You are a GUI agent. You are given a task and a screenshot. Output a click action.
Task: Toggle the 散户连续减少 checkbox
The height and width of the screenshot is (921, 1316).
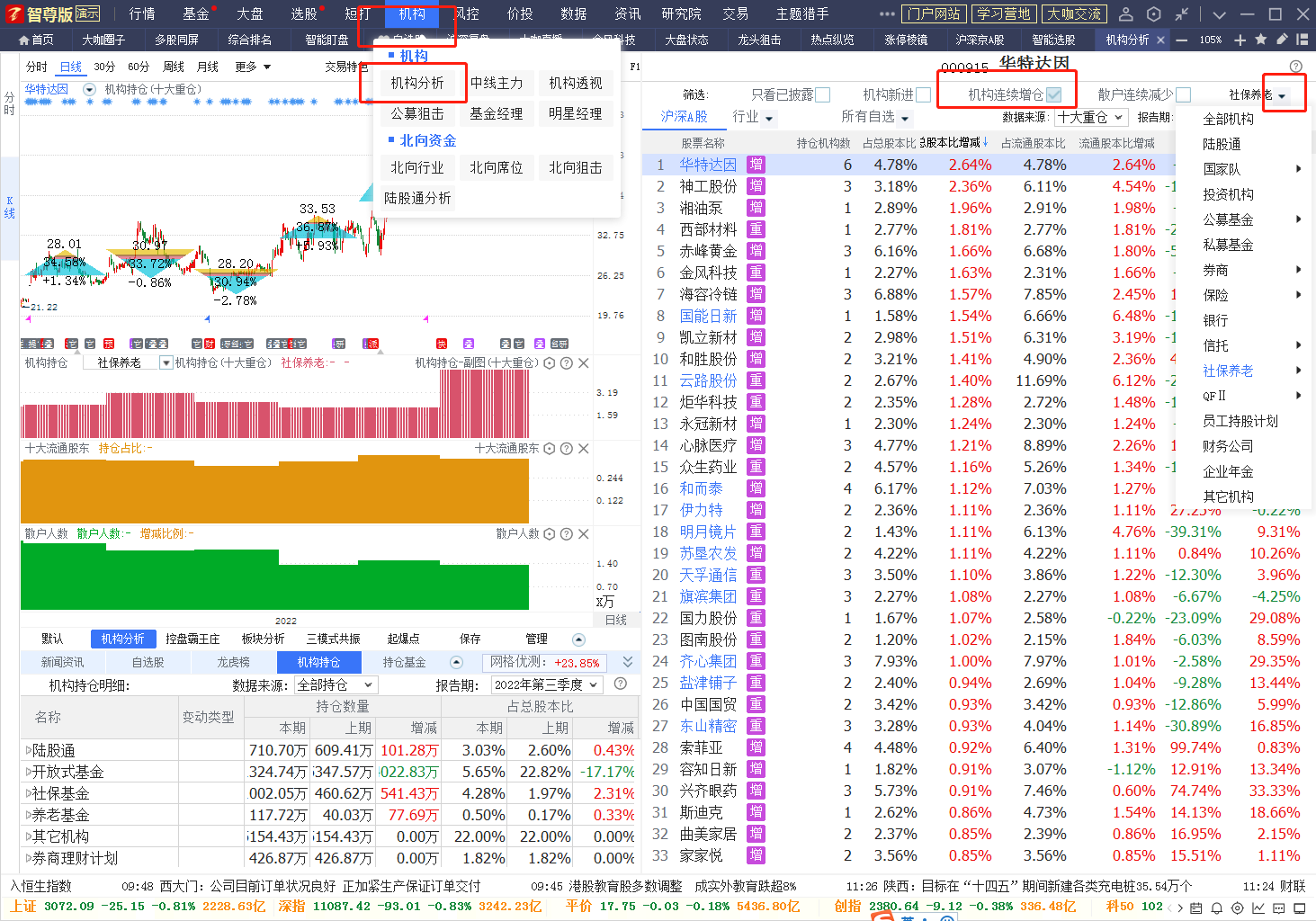point(1183,94)
